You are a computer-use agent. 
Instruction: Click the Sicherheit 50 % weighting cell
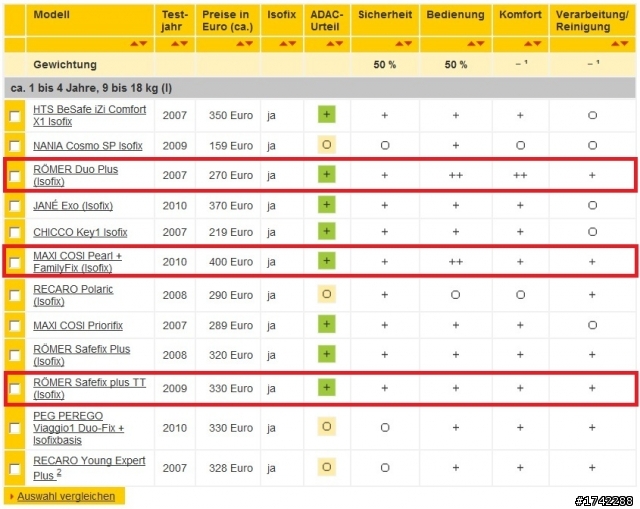pos(384,64)
